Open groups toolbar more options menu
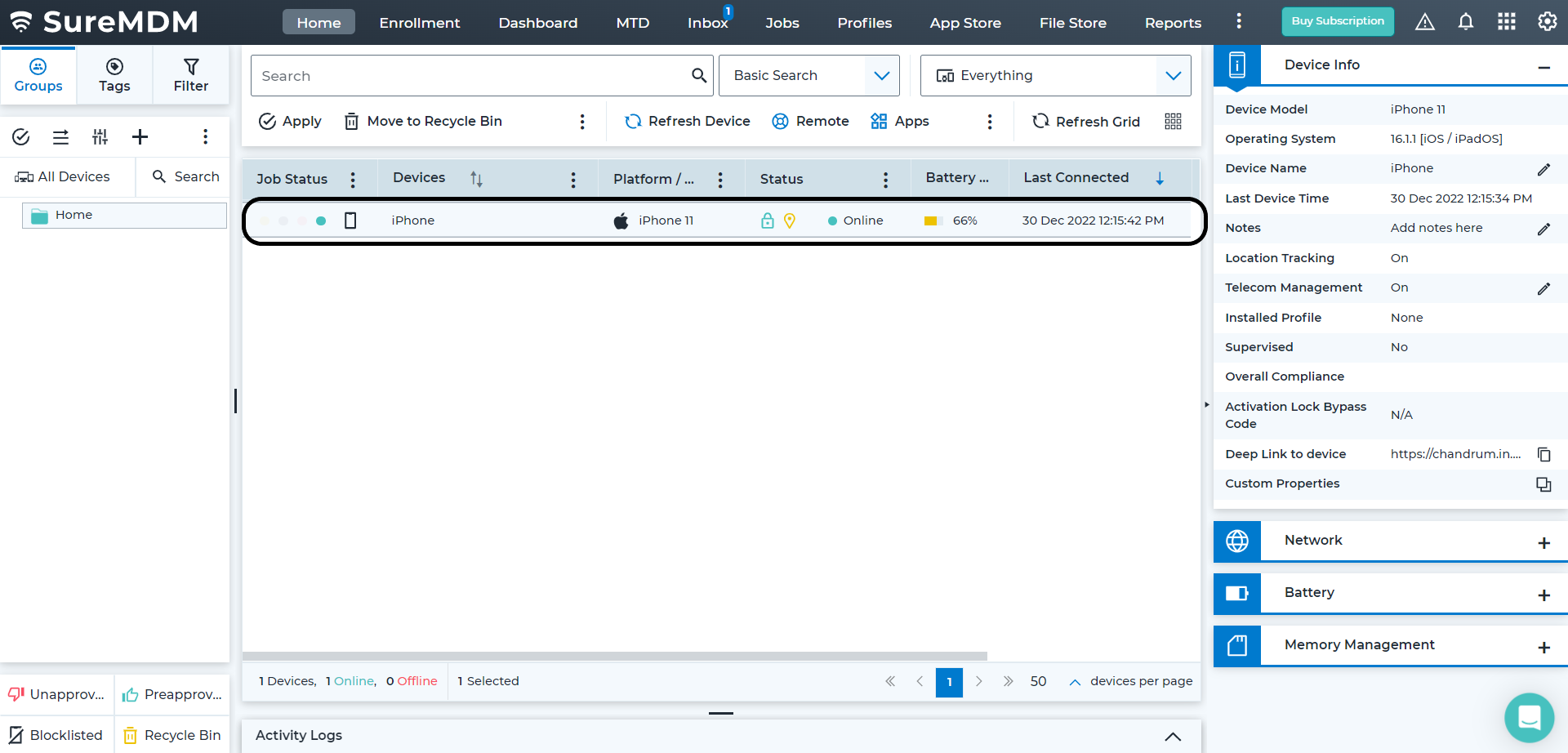The width and height of the screenshot is (1568, 753). 205,136
